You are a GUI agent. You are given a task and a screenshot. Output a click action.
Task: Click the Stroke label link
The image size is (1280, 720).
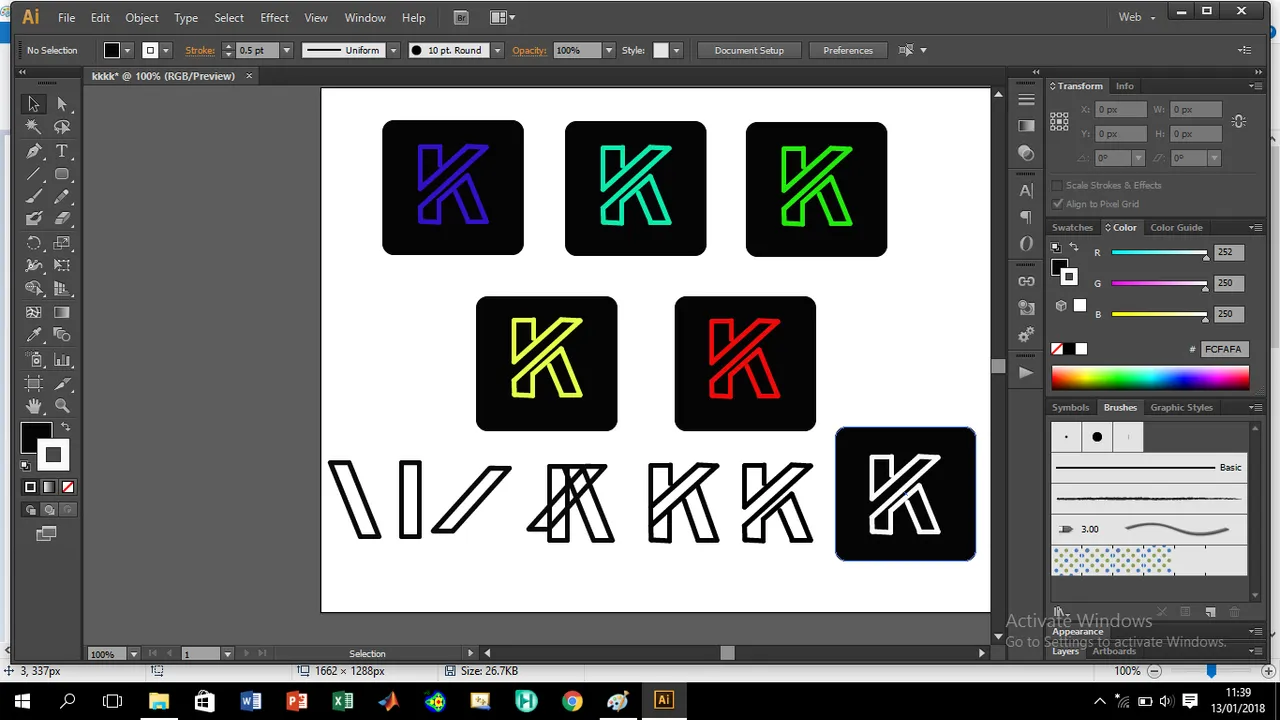tap(200, 50)
